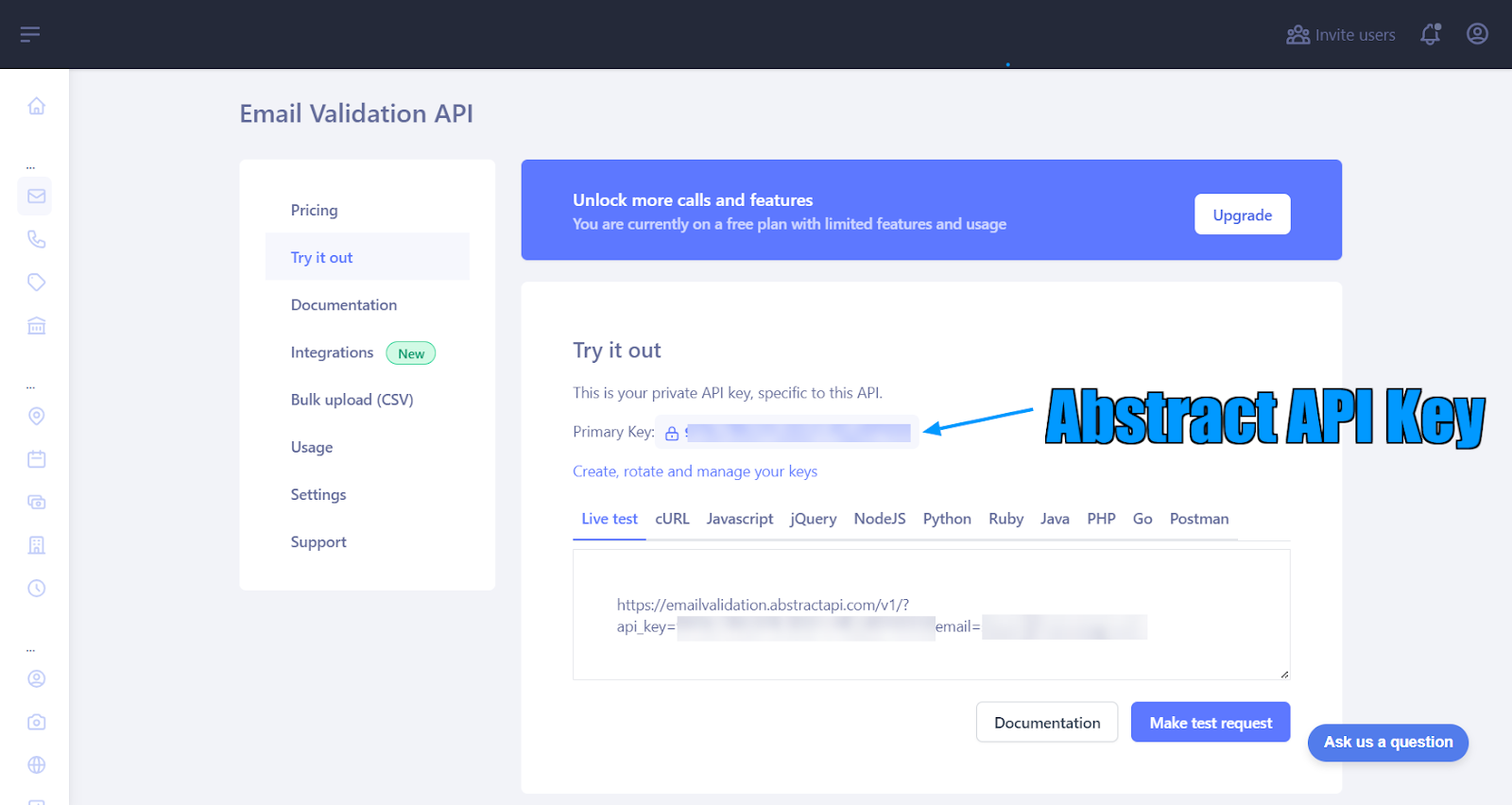Open the avatar/user sidebar icon

click(x=37, y=678)
